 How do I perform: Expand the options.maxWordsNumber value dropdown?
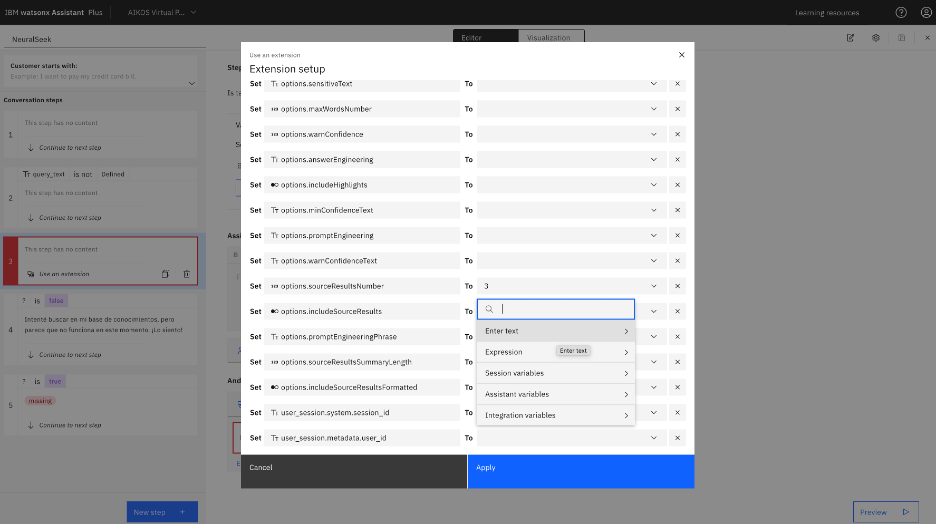654,109
